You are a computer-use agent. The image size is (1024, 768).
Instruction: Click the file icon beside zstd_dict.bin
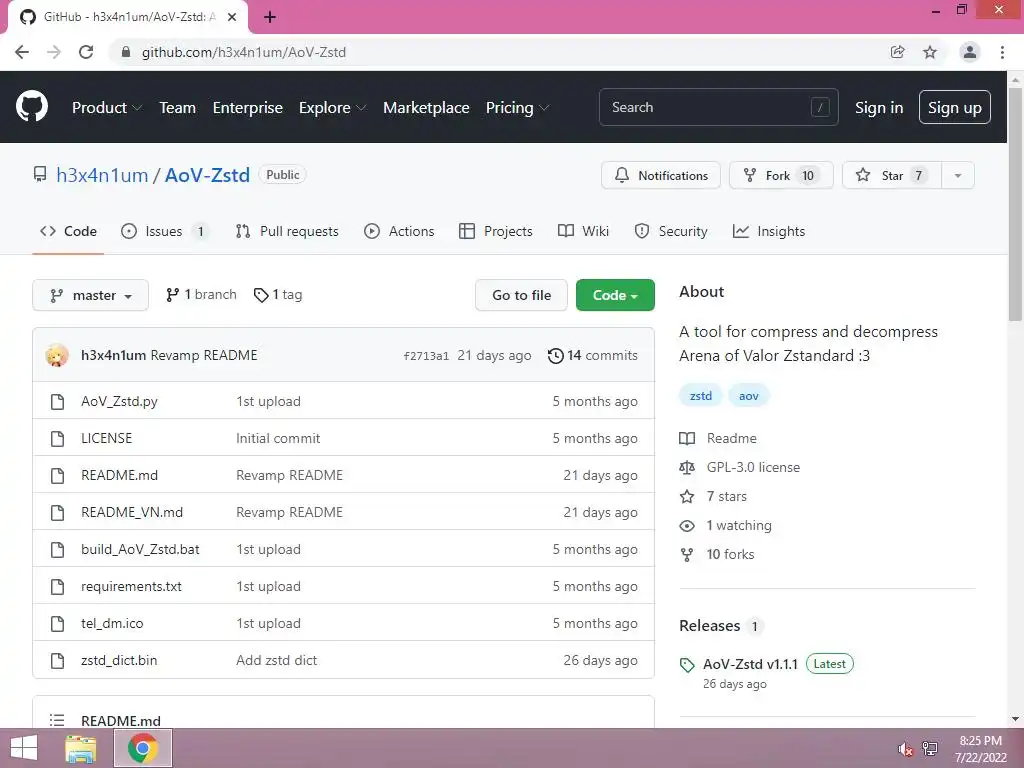point(57,660)
